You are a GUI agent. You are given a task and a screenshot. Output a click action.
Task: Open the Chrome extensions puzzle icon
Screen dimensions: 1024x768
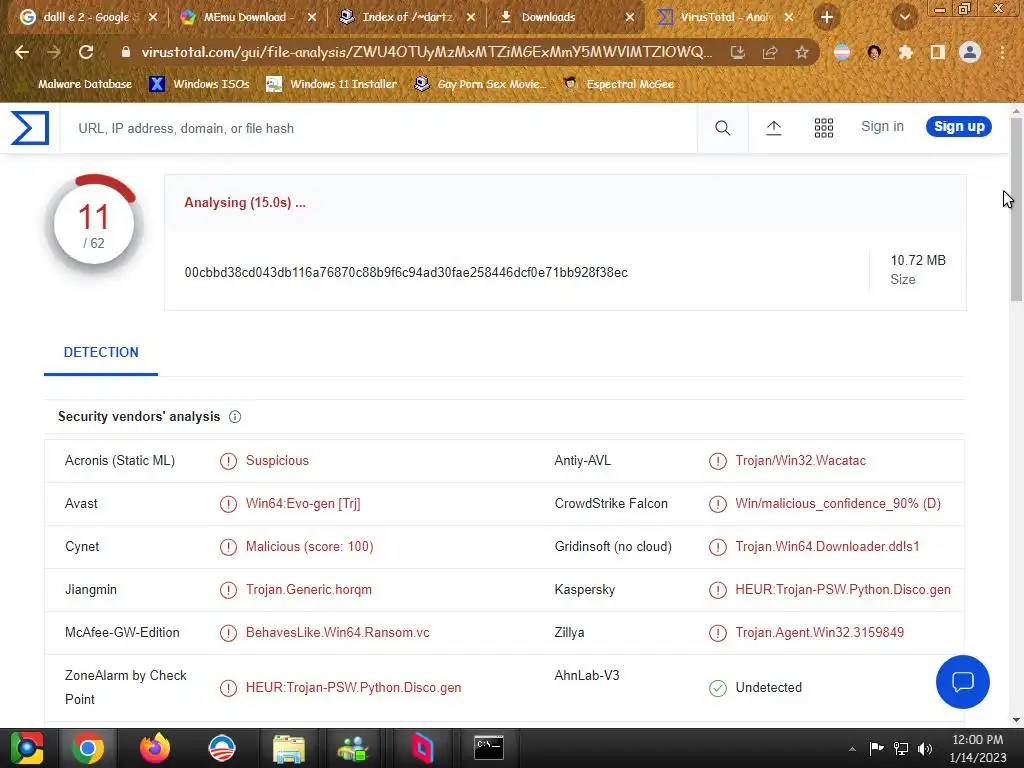[x=905, y=52]
